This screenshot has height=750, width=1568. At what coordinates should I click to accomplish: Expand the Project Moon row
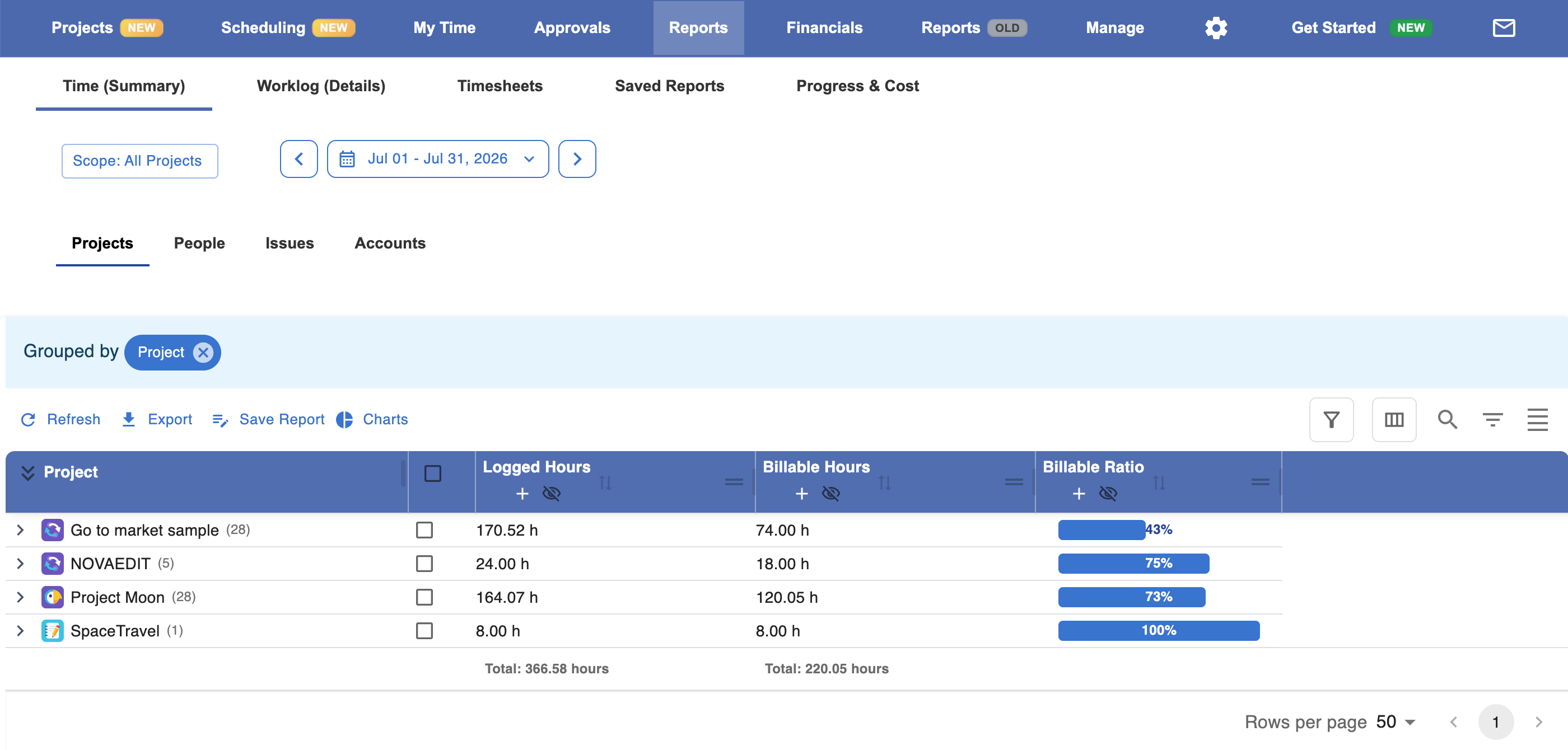click(x=20, y=597)
